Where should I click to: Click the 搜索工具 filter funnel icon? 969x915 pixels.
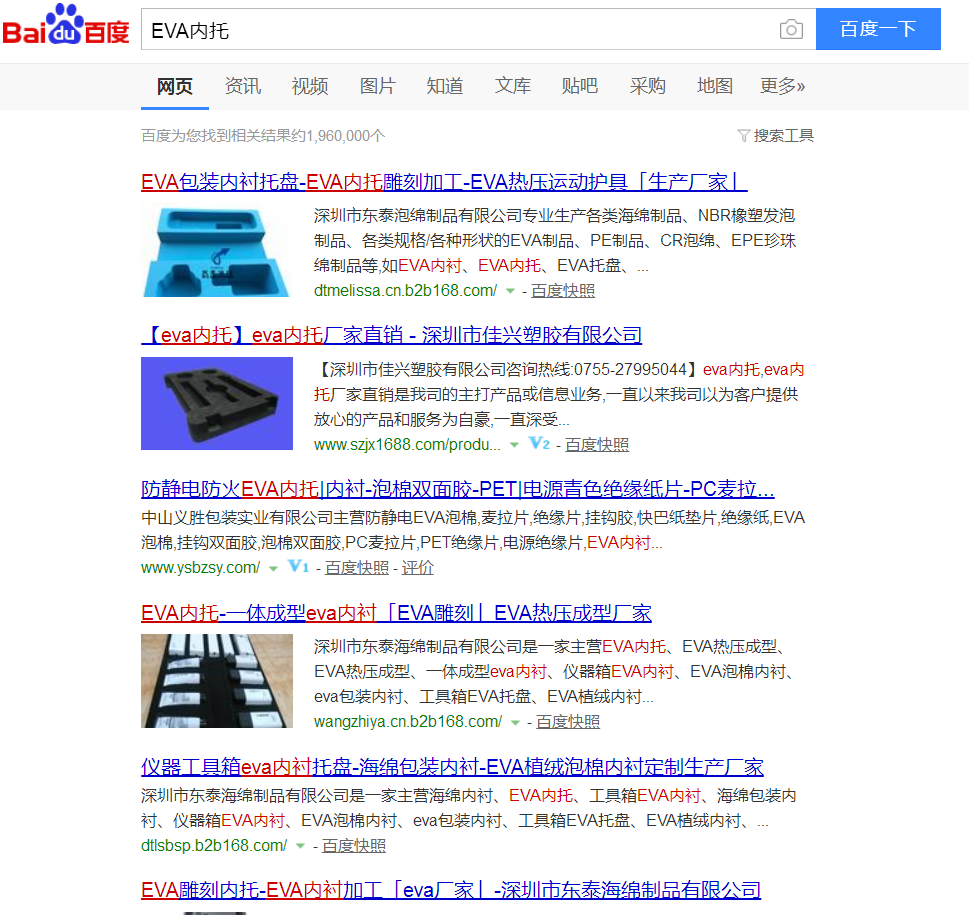tap(743, 135)
